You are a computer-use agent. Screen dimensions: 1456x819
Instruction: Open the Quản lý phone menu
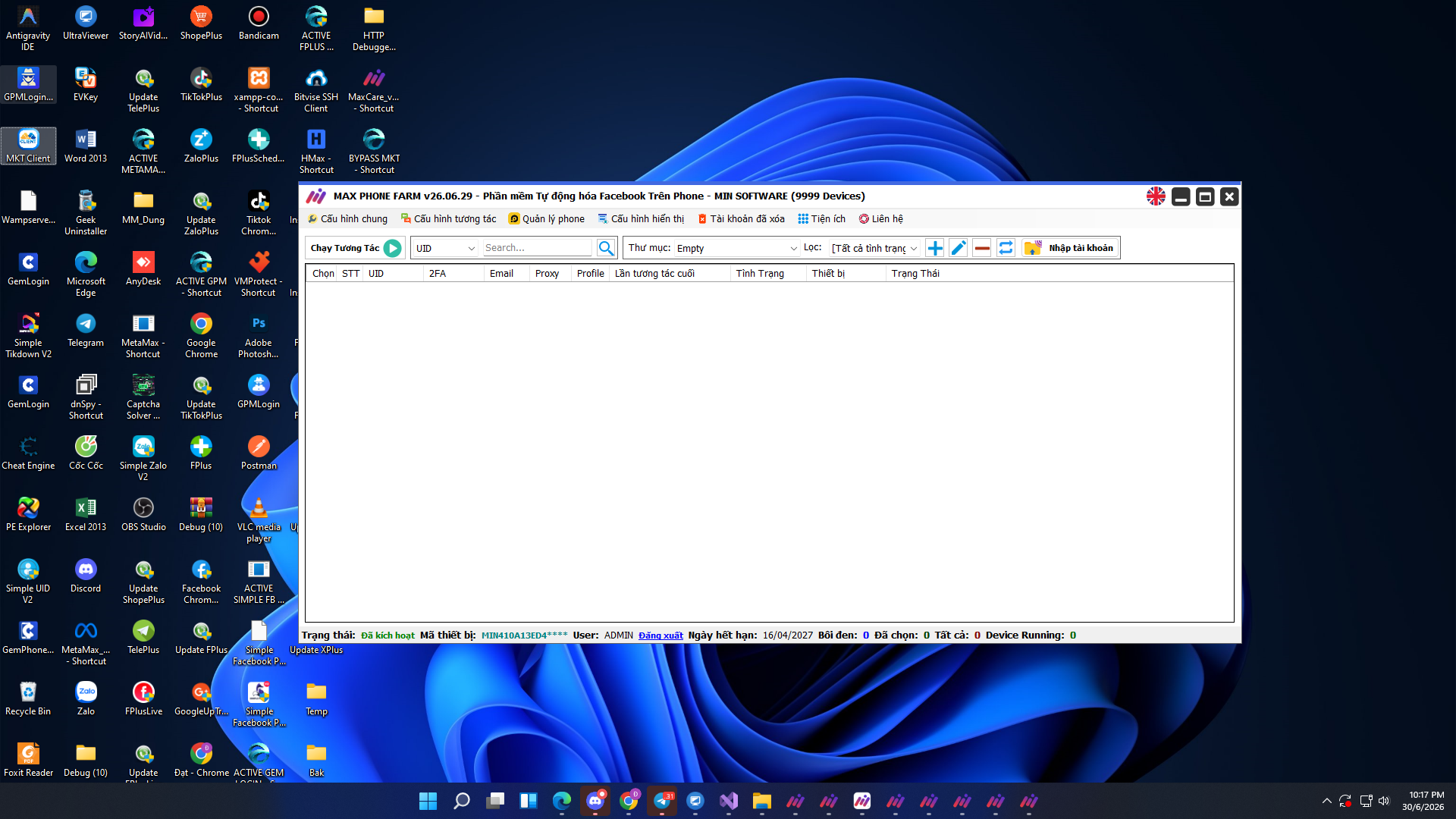coord(547,219)
